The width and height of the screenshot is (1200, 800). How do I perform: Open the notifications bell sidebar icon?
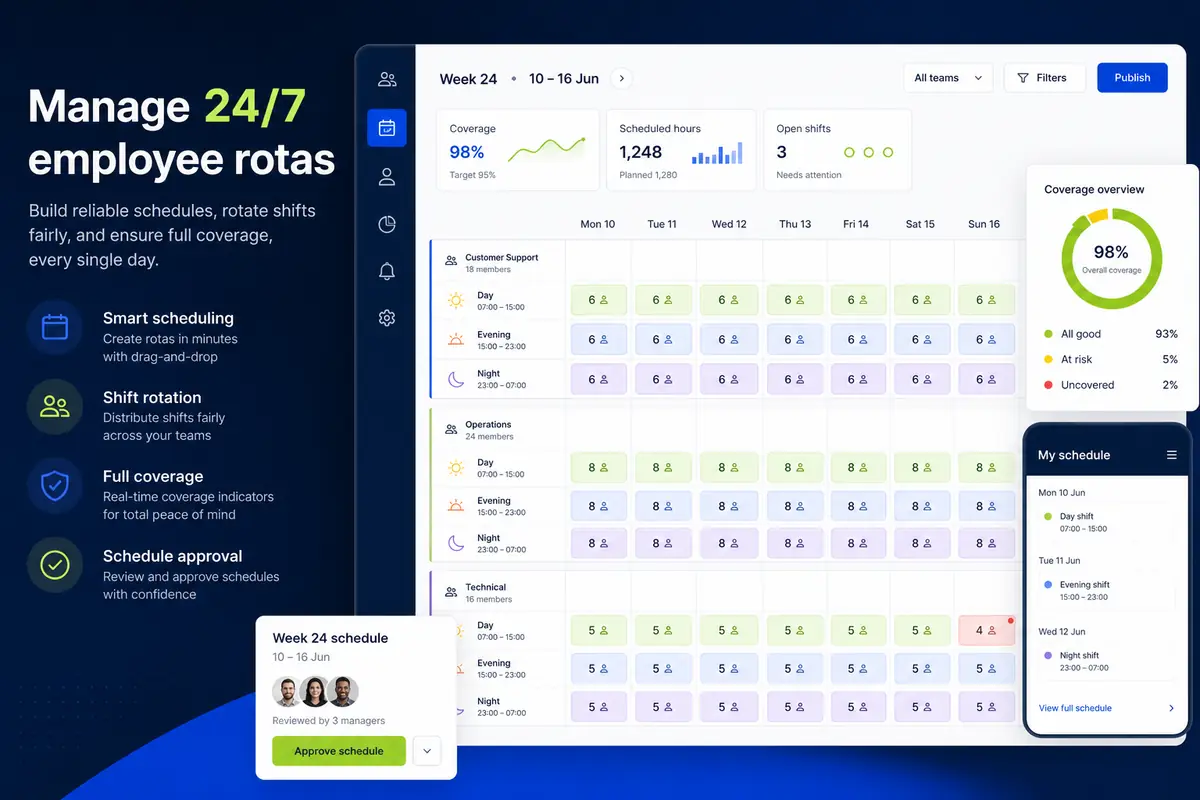387,271
